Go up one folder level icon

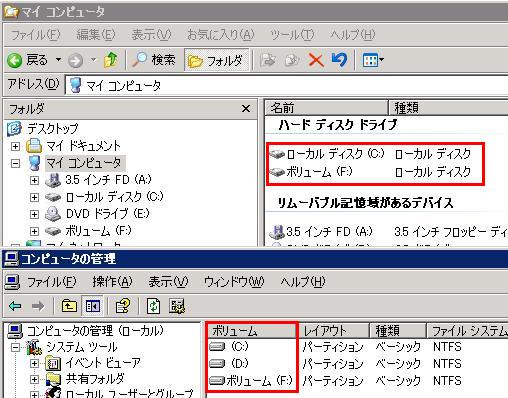click(x=111, y=60)
